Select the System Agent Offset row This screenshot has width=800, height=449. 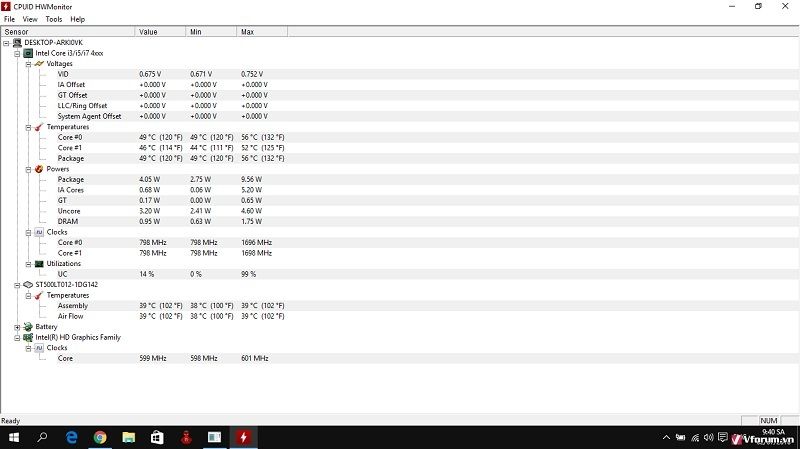(x=400, y=116)
